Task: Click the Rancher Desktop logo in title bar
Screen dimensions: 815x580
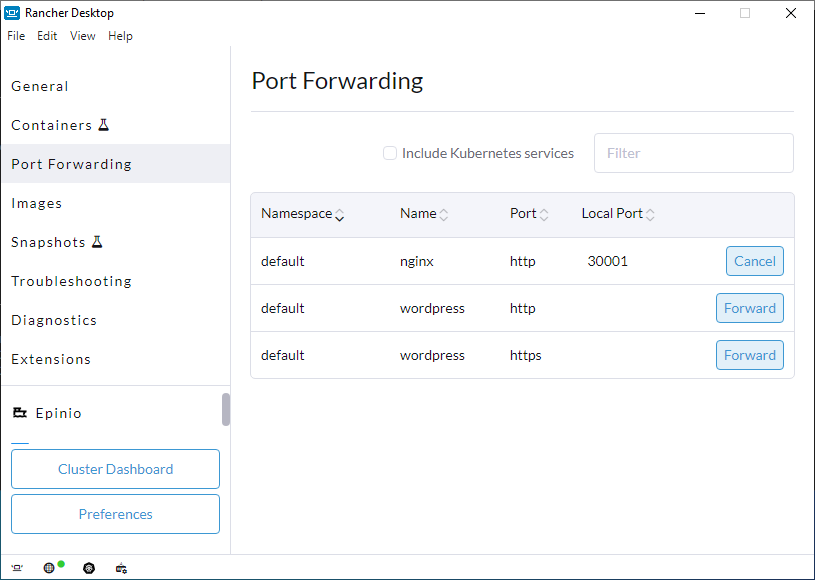Action: (x=12, y=13)
